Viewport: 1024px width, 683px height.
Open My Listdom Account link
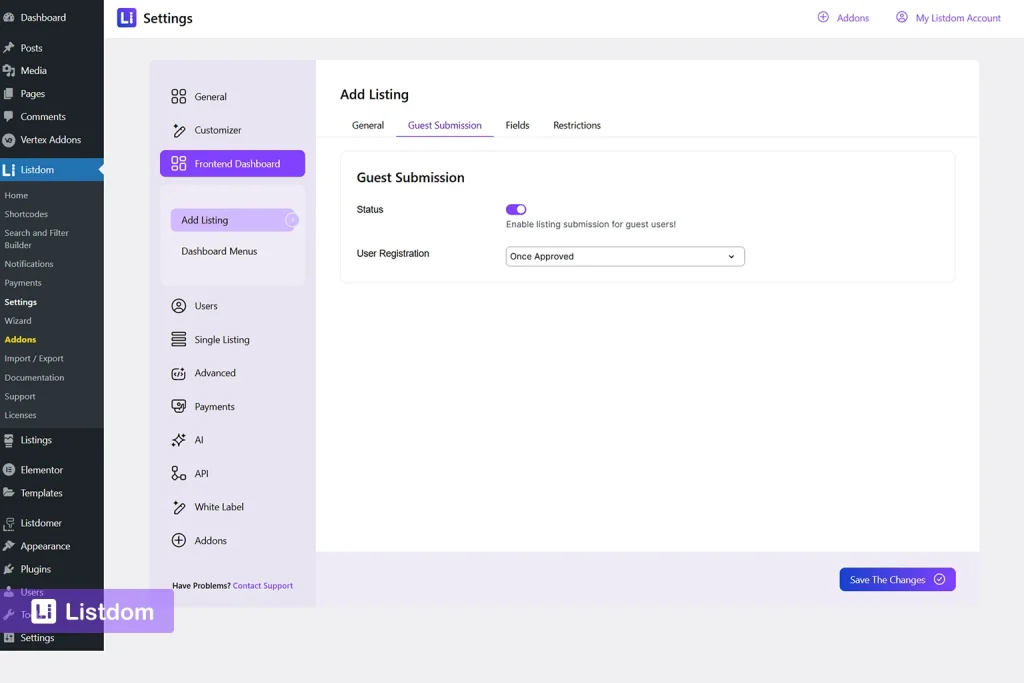[958, 18]
